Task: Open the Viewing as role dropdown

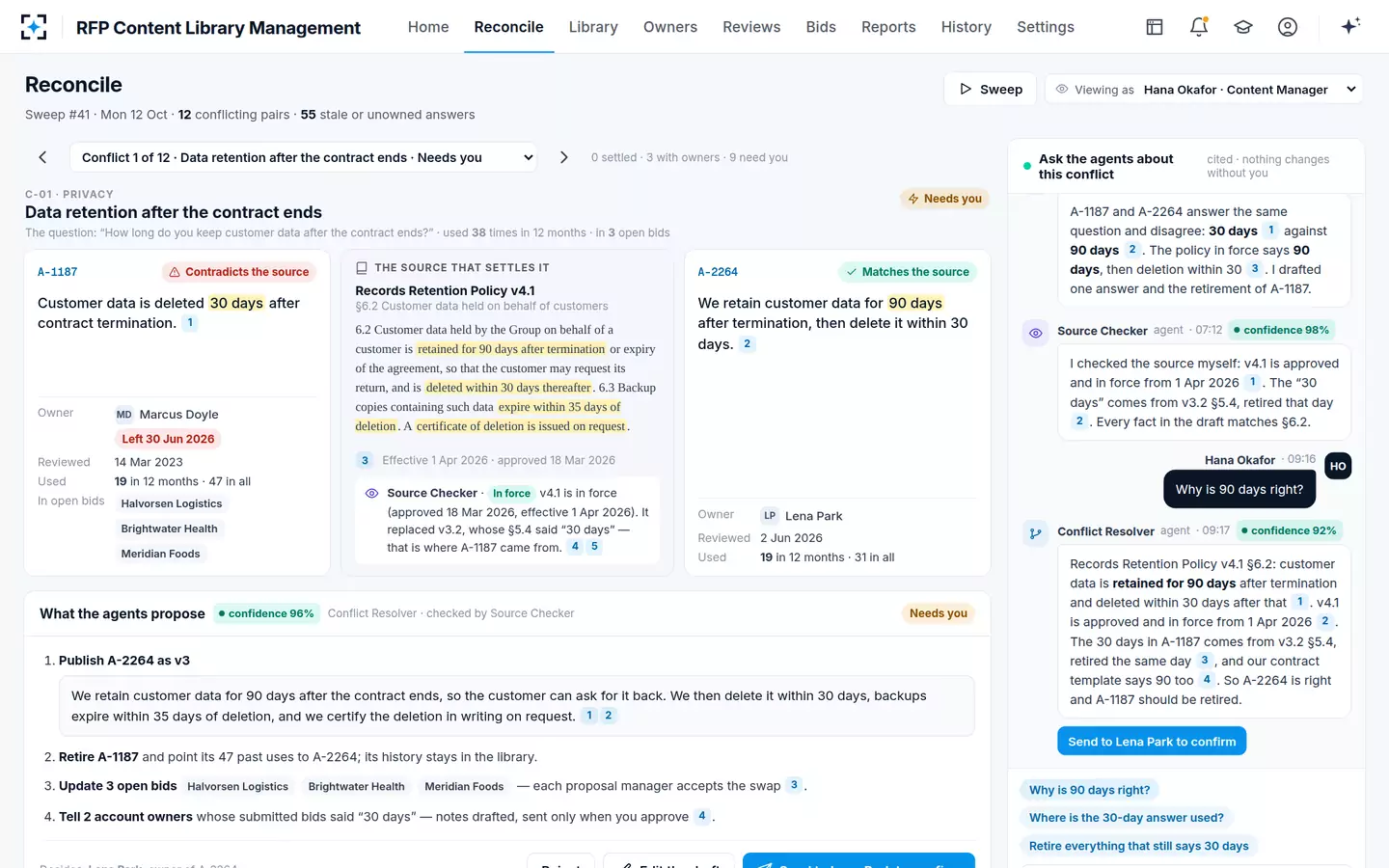Action: tap(1204, 90)
